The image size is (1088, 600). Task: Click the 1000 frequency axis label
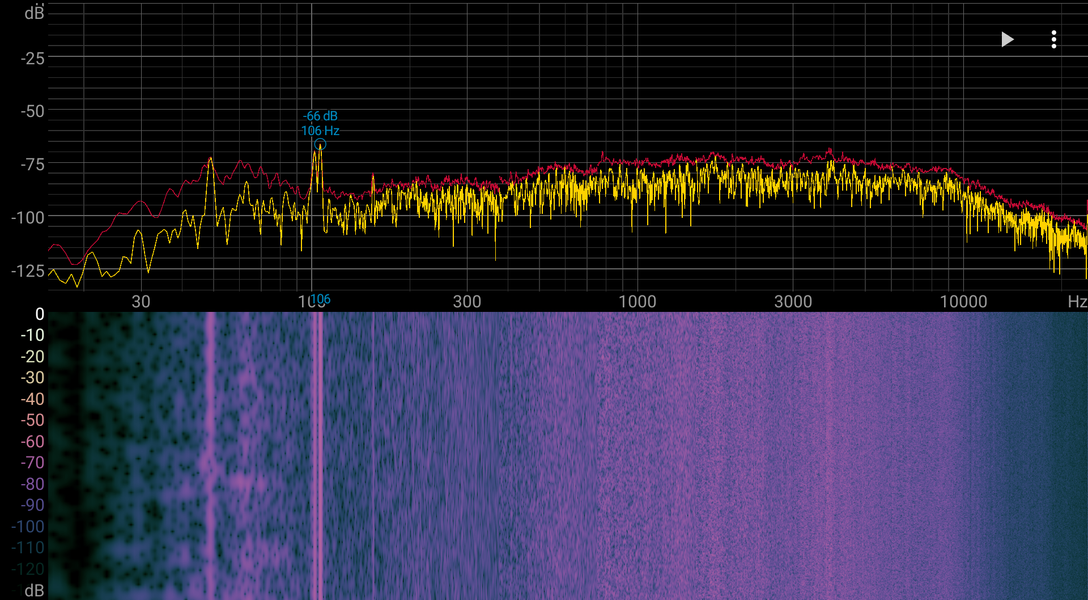(637, 302)
